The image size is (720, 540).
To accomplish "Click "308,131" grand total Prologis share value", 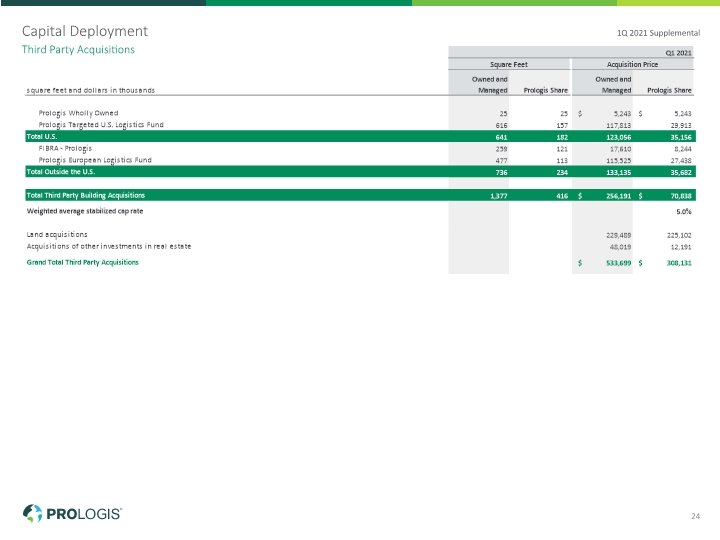I will click(679, 263).
